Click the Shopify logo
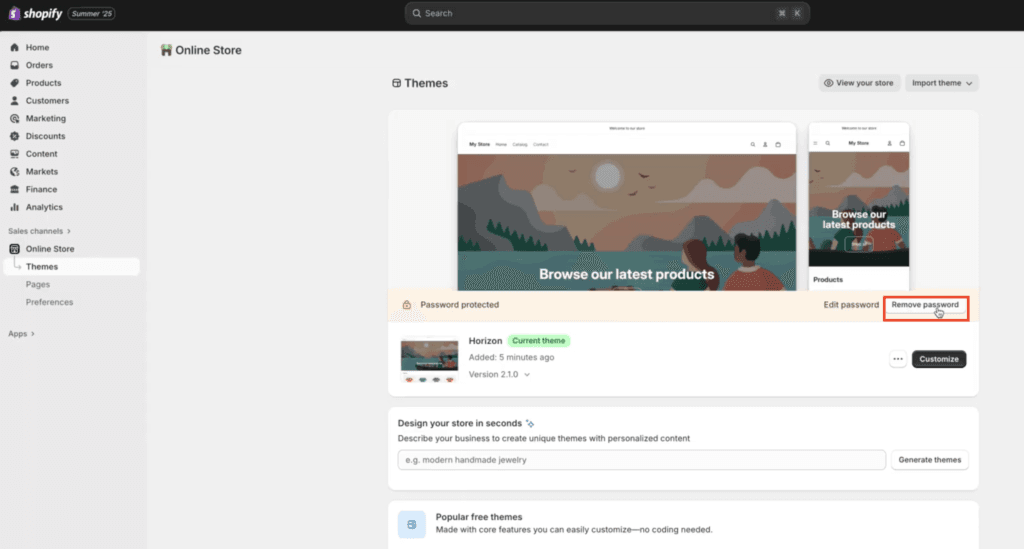The width and height of the screenshot is (1024, 549). (x=35, y=13)
